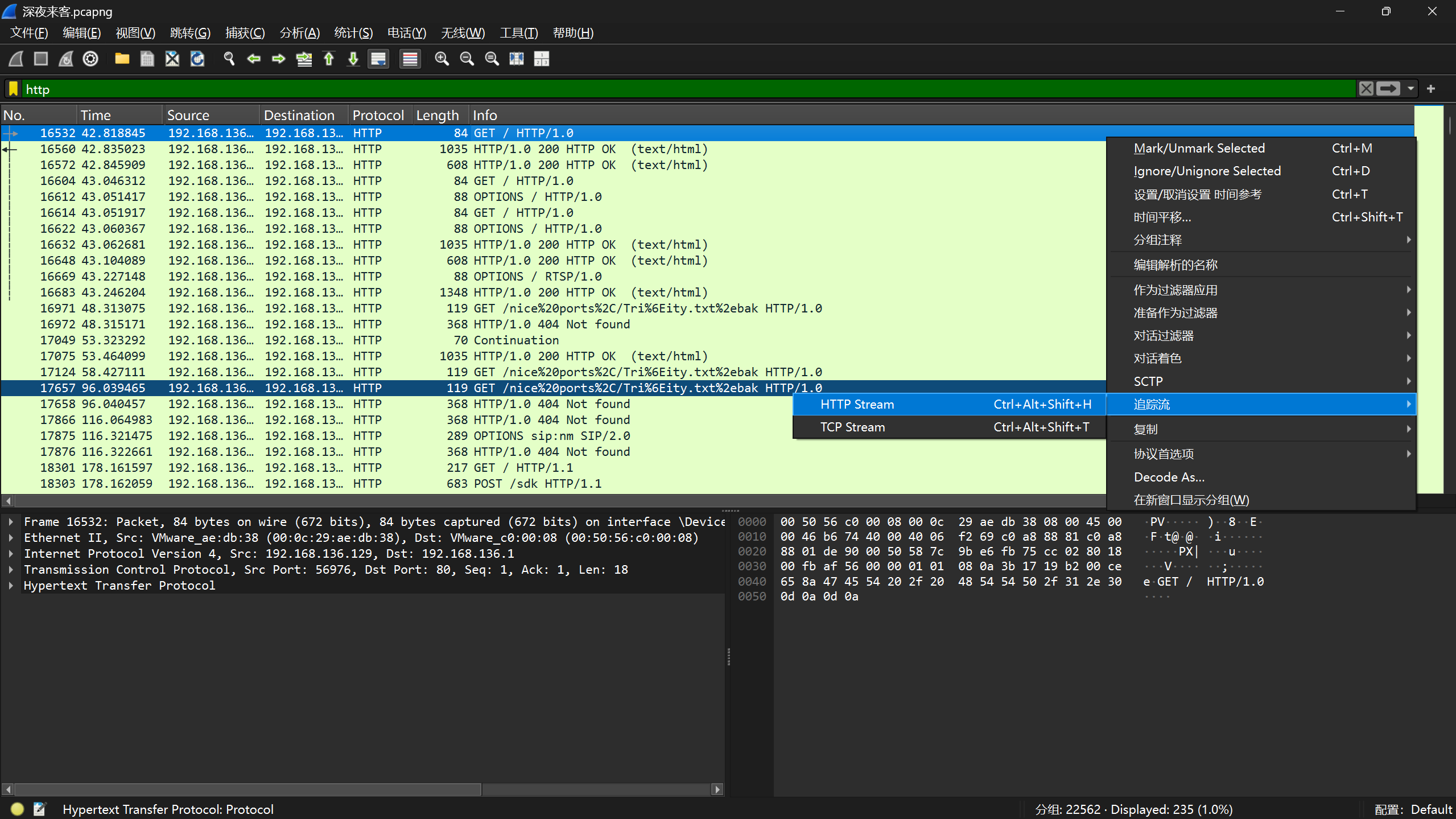Add a new filter button
Screen dimensions: 1456x819
pos(1431,89)
